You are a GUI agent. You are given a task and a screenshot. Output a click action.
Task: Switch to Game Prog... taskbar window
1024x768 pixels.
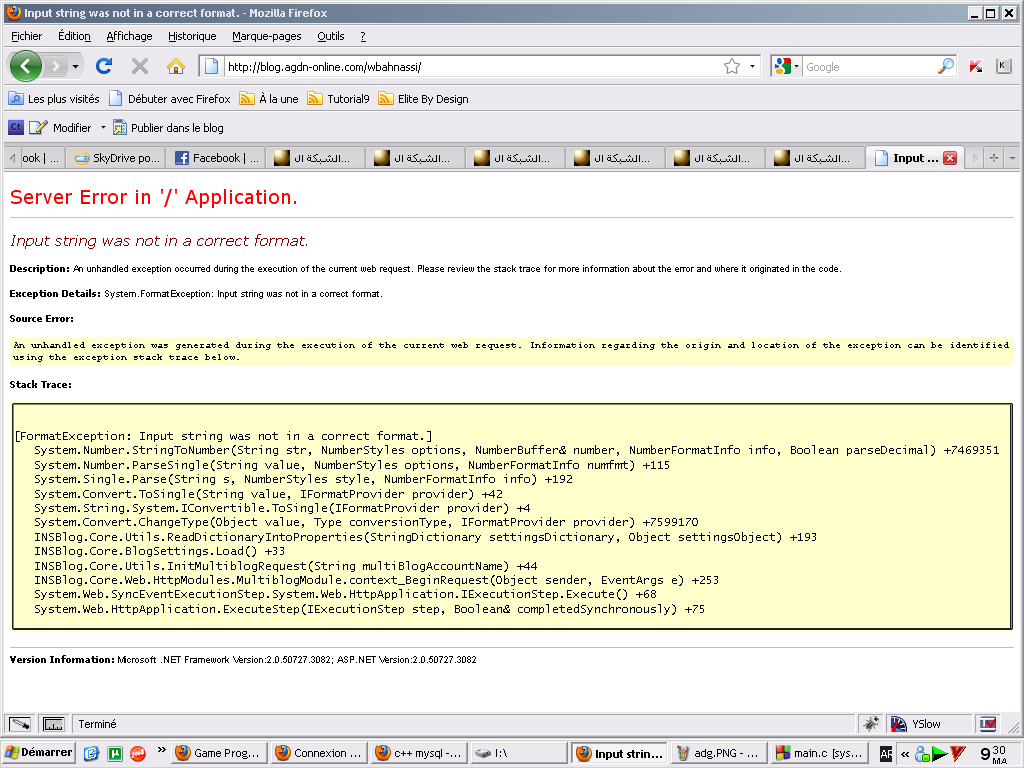pyautogui.click(x=221, y=753)
